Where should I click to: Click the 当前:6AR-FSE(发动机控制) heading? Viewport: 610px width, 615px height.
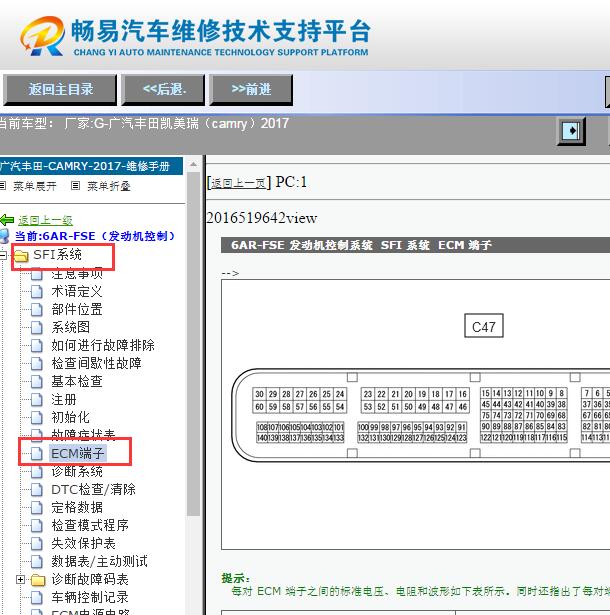tap(94, 237)
